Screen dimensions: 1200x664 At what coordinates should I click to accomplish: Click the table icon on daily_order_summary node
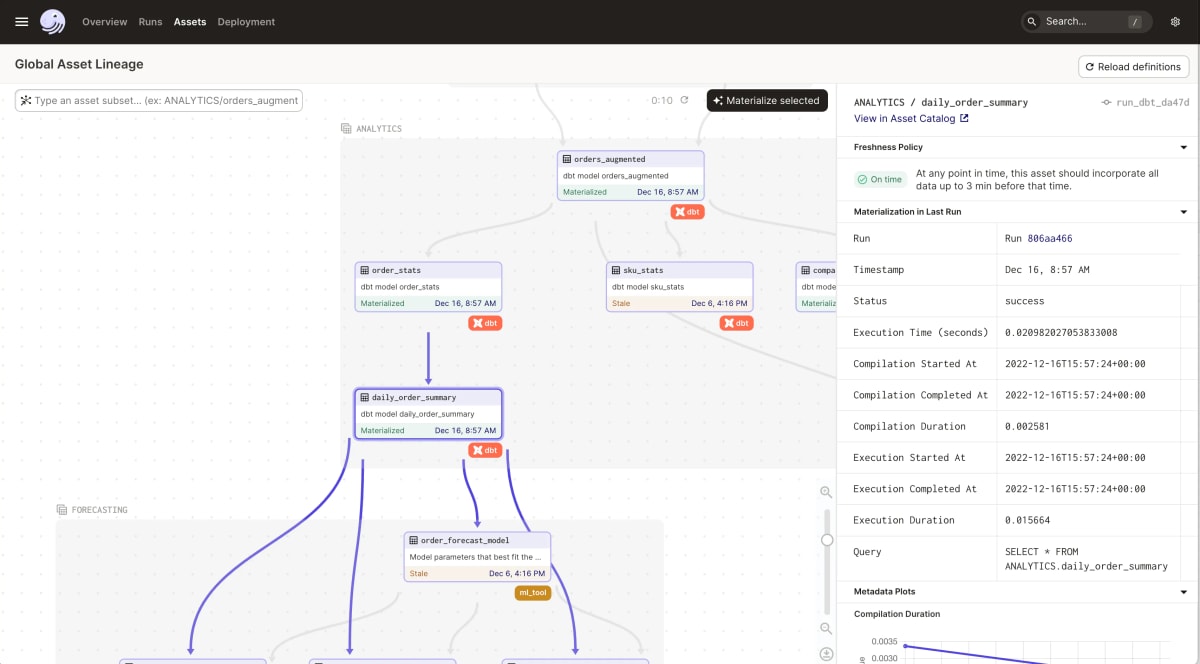pyautogui.click(x=365, y=397)
